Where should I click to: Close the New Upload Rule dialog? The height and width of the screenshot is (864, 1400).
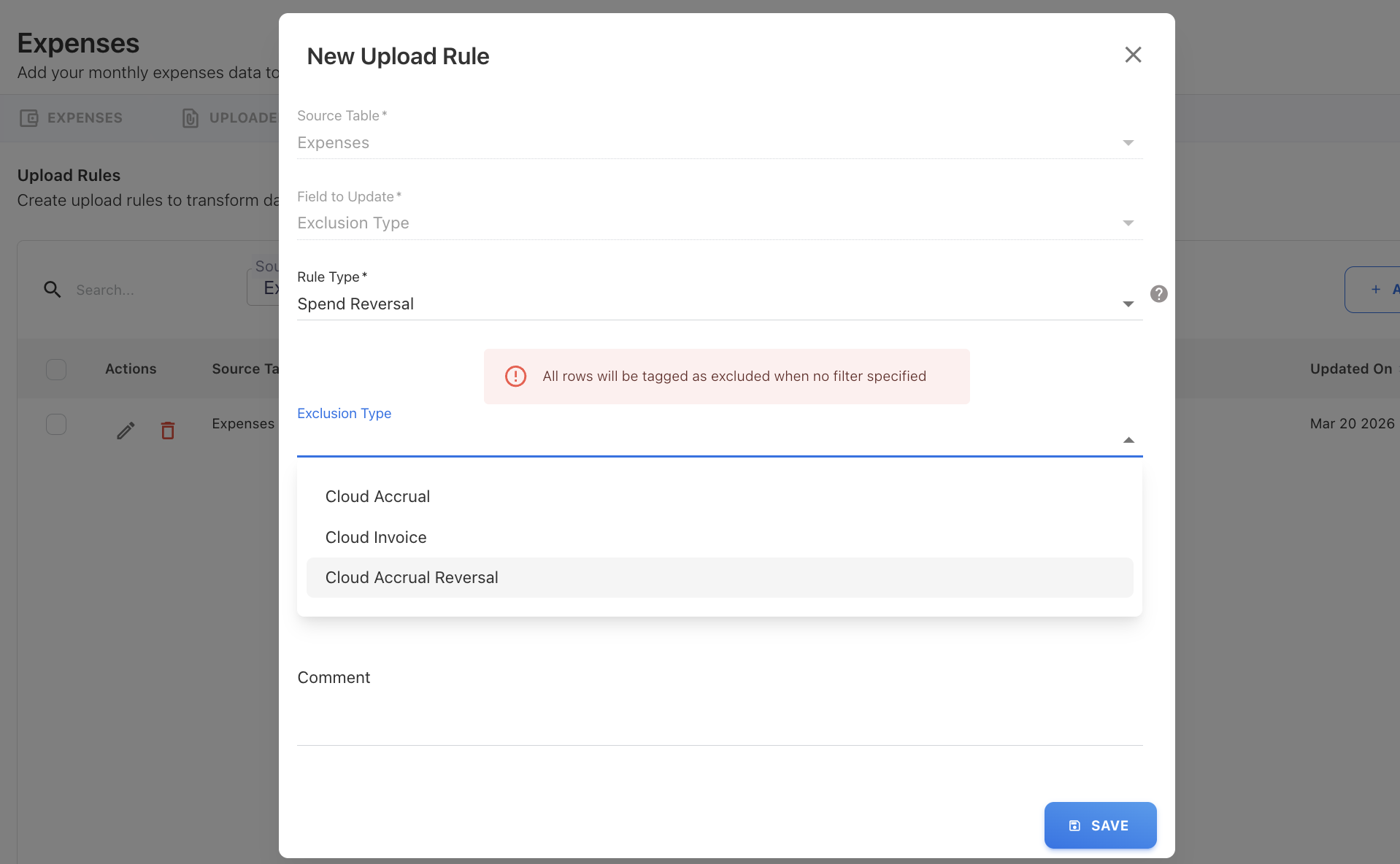coord(1133,55)
